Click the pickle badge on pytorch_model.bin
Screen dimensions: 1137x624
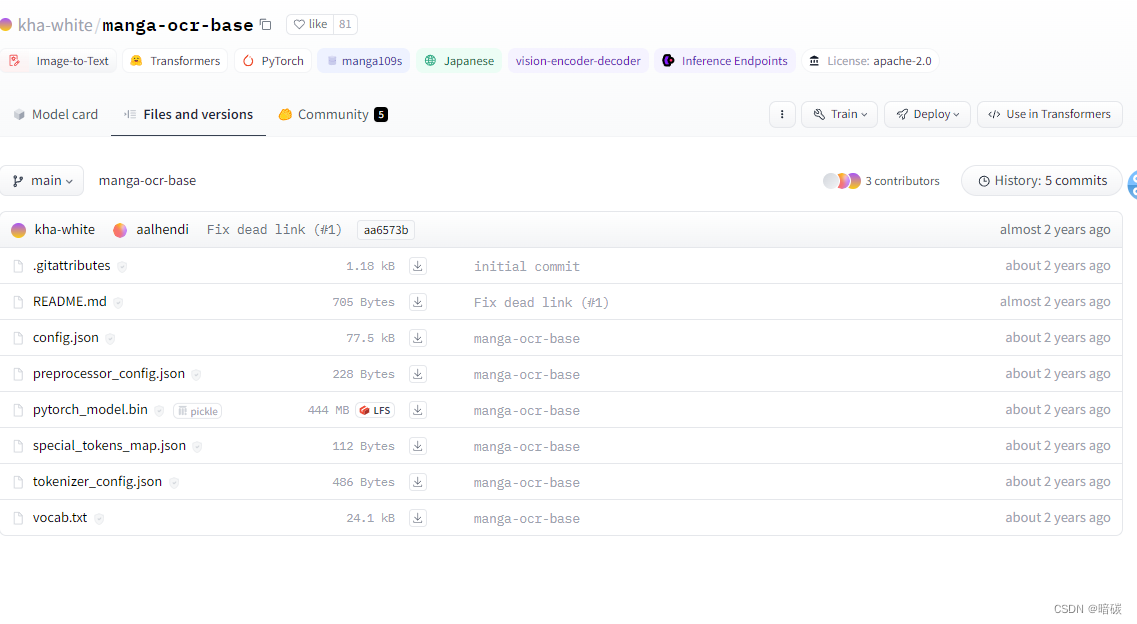(198, 411)
